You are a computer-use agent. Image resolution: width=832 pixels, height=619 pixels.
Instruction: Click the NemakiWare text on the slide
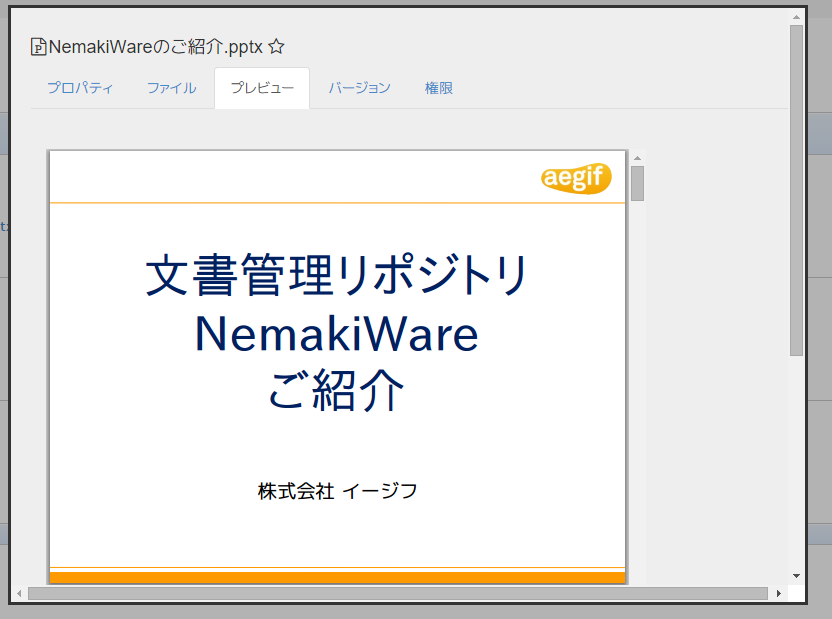coord(337,334)
